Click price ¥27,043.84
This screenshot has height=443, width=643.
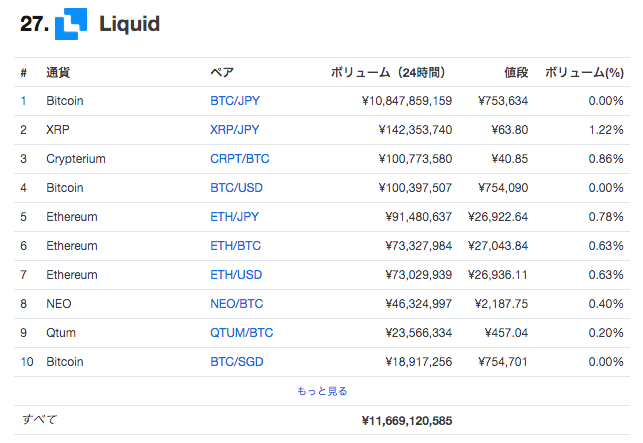click(x=498, y=246)
